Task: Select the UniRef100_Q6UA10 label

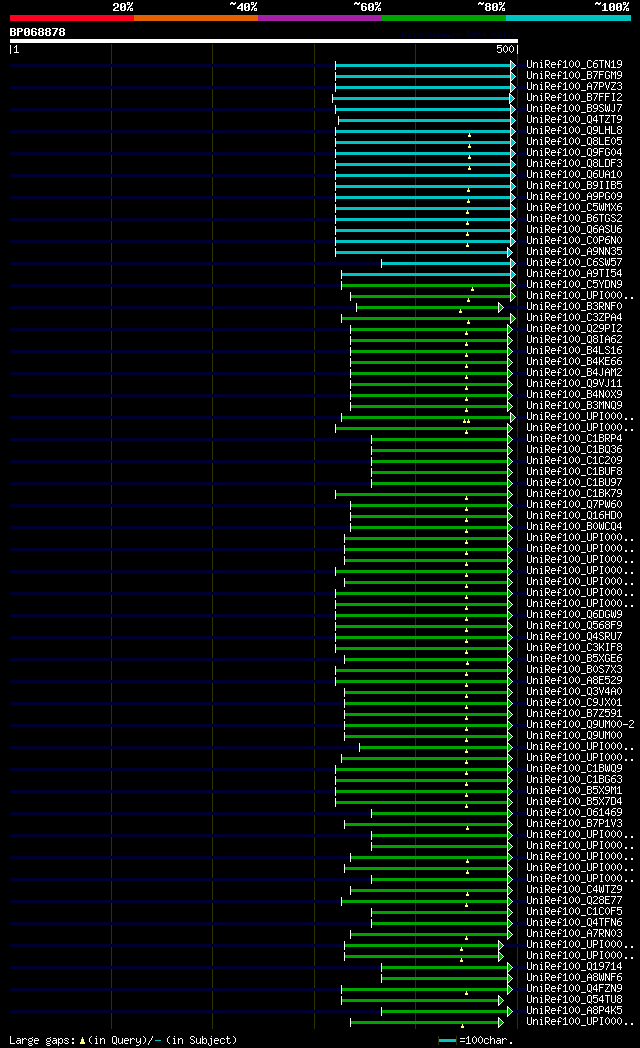Action: [574, 174]
